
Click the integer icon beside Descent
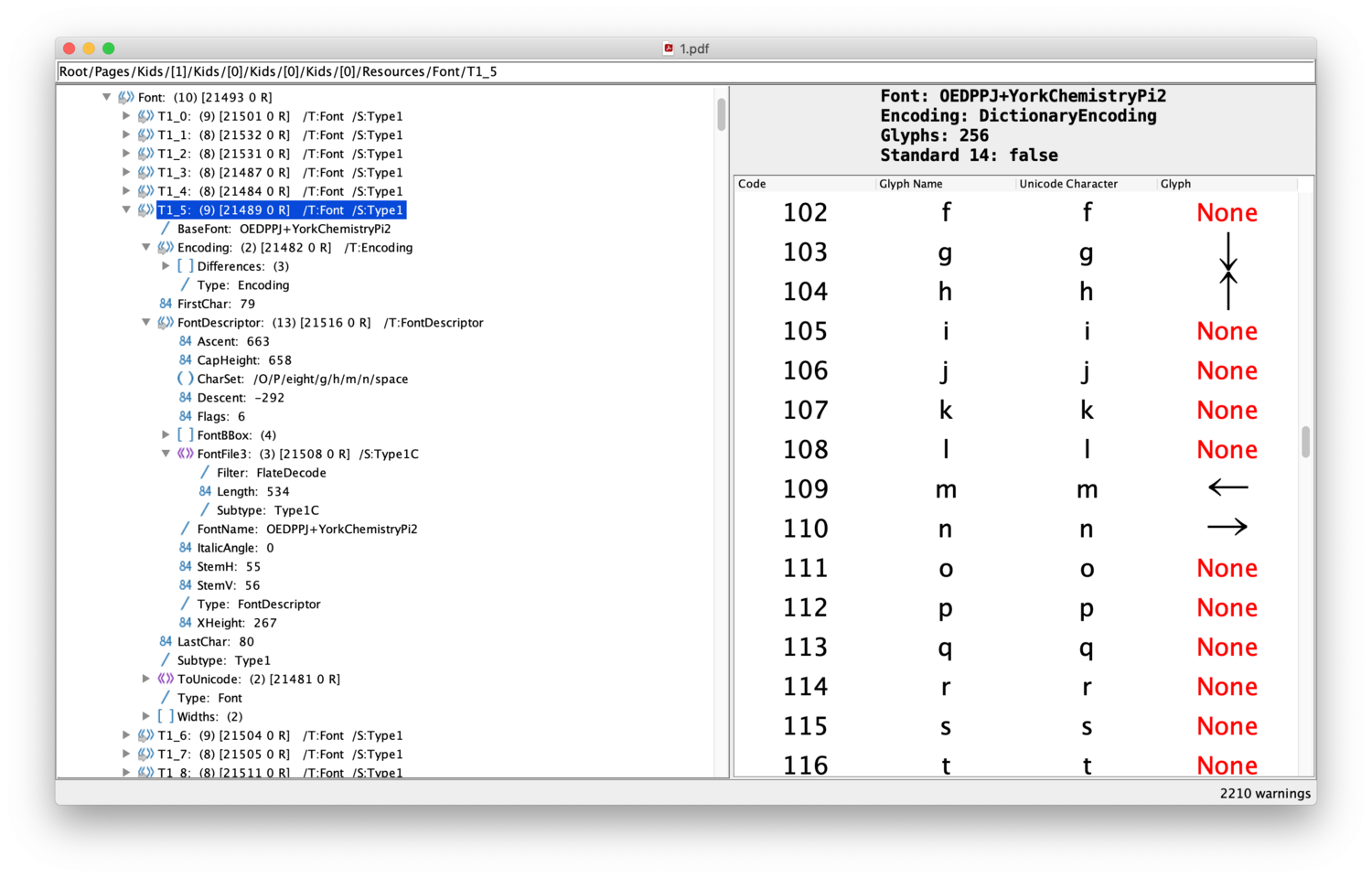[x=186, y=397]
